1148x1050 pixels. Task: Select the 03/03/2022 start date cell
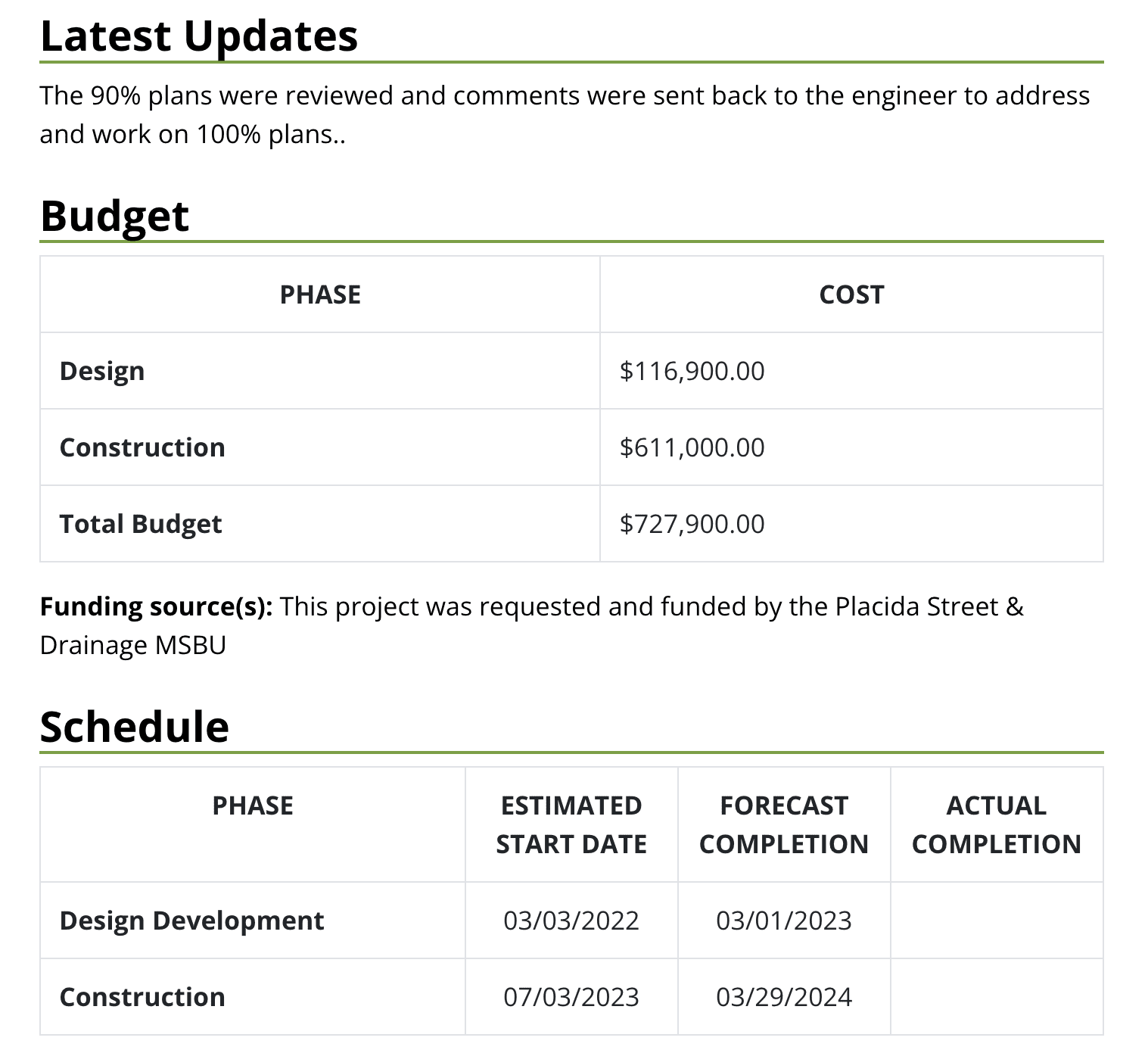click(571, 921)
